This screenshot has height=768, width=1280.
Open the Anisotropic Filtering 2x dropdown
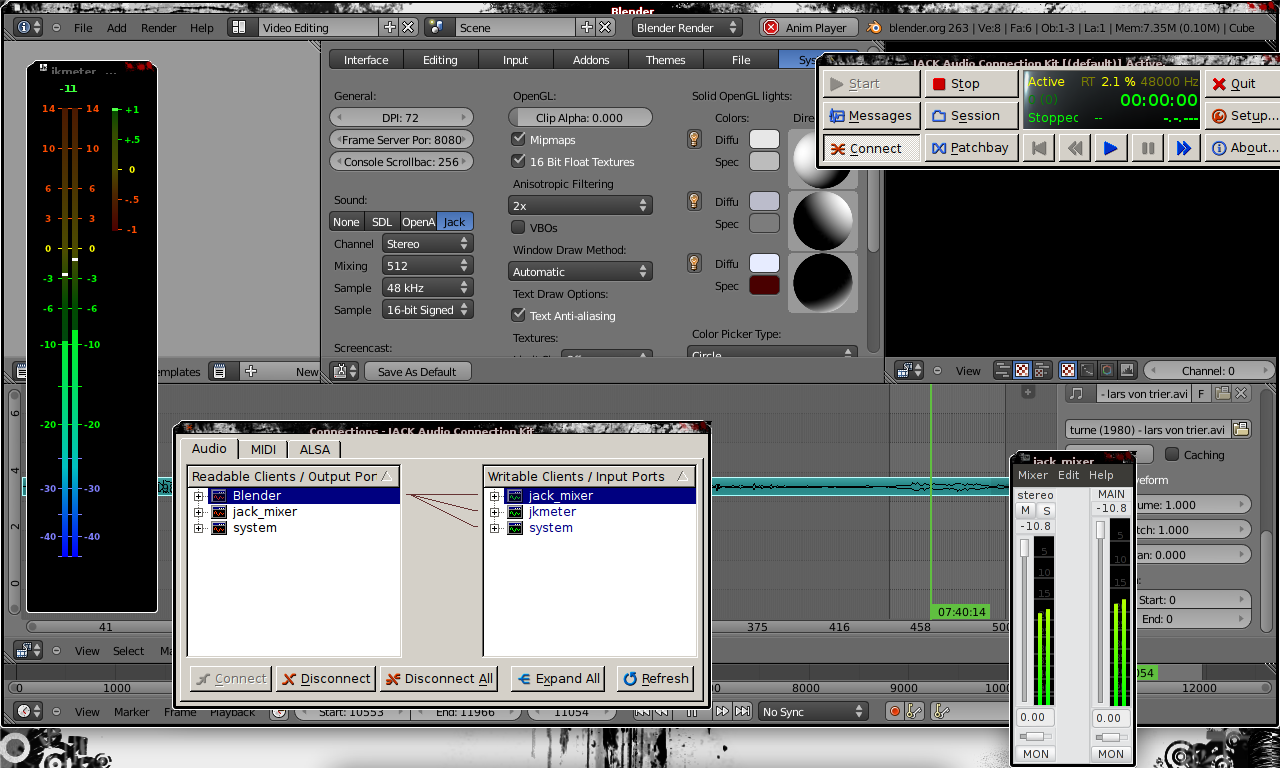pyautogui.click(x=580, y=206)
